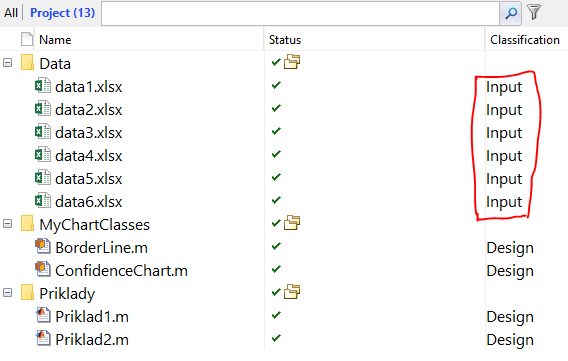
Task: Click the MyChartClasses folder status icon
Action: (292, 223)
